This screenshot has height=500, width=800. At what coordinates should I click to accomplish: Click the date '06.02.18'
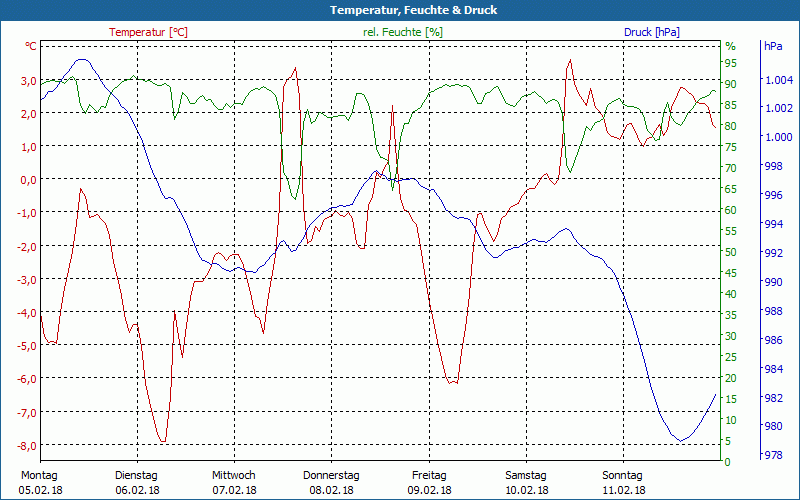click(x=137, y=491)
